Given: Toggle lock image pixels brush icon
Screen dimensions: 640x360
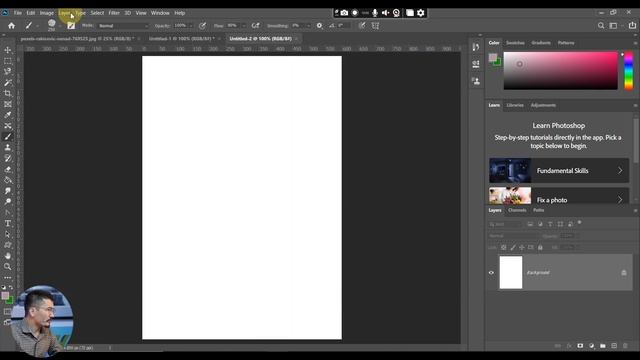Looking at the screenshot, I should coord(513,247).
